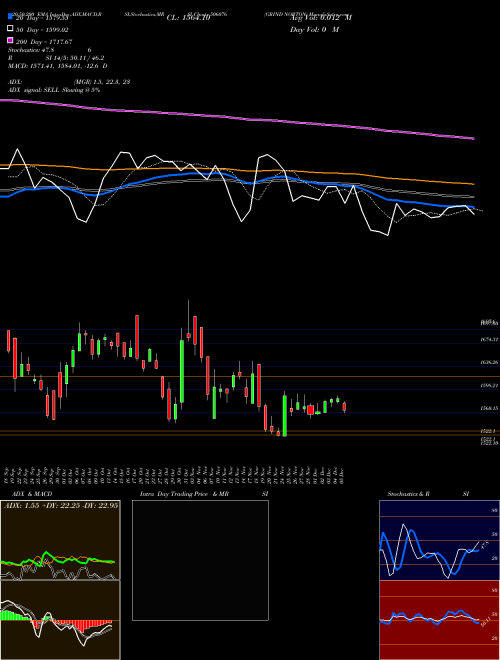Viewport: 500px width, 660px height.
Task: Click the ADX line chart panel
Action: 60,540
